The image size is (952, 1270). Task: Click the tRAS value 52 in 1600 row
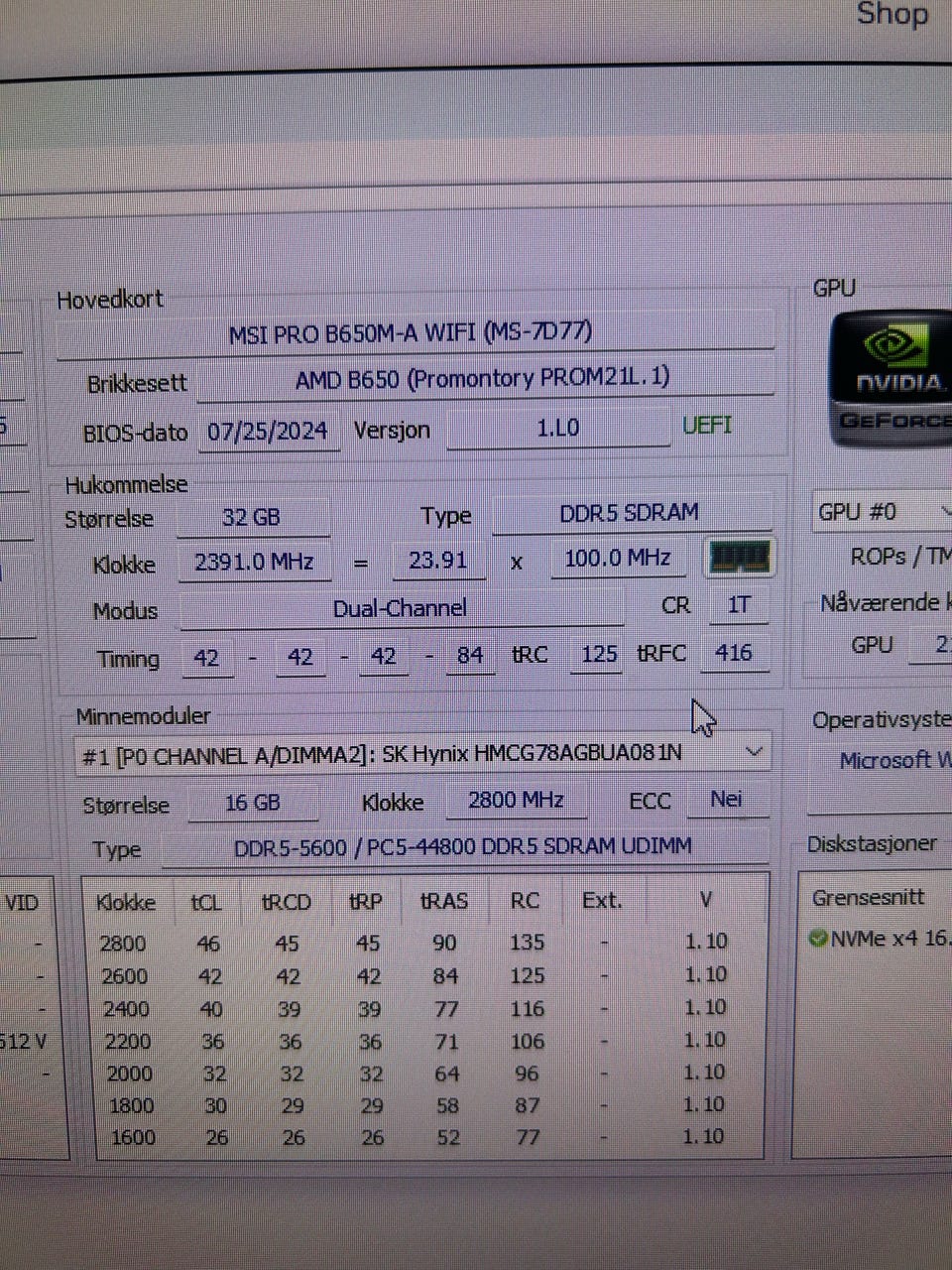coord(448,1137)
